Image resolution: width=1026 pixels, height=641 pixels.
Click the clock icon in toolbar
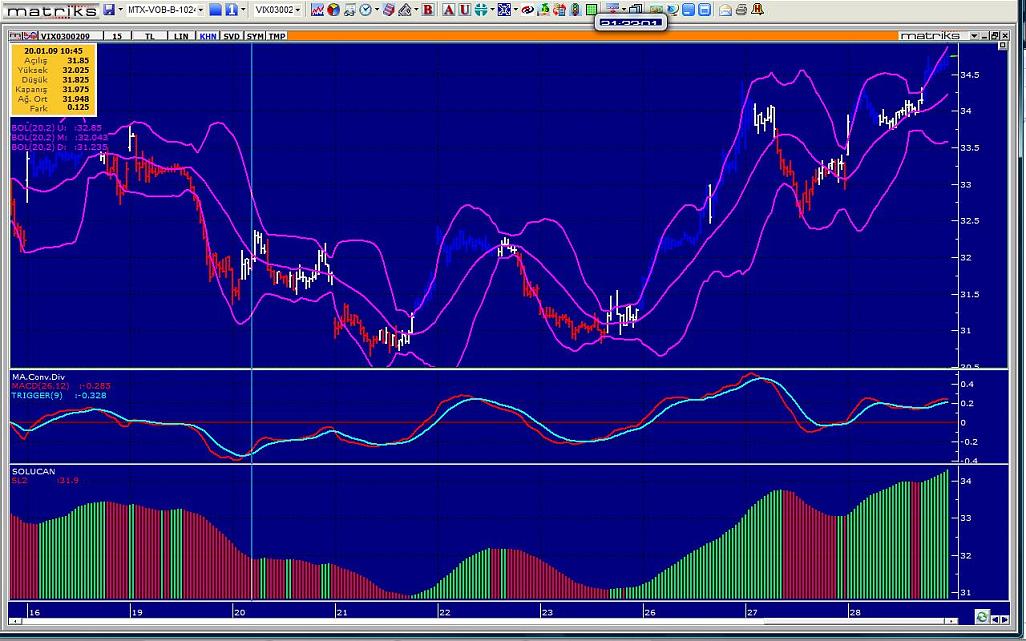pos(366,10)
